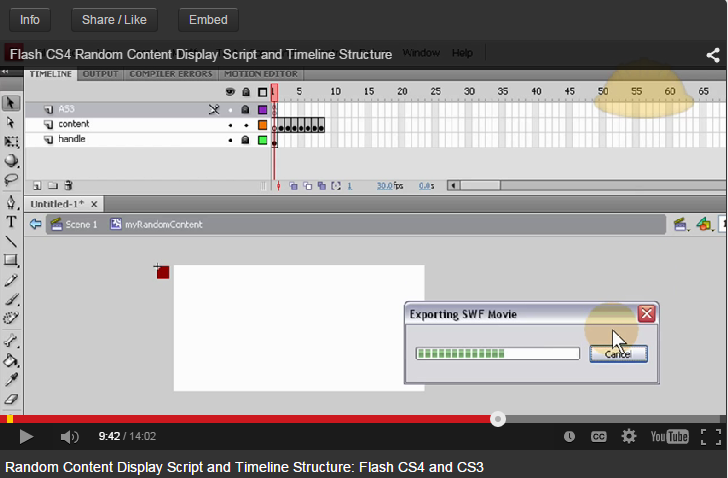The height and width of the screenshot is (478, 728).
Task: Toggle Onion Skin Outlines button
Action: 307,186
